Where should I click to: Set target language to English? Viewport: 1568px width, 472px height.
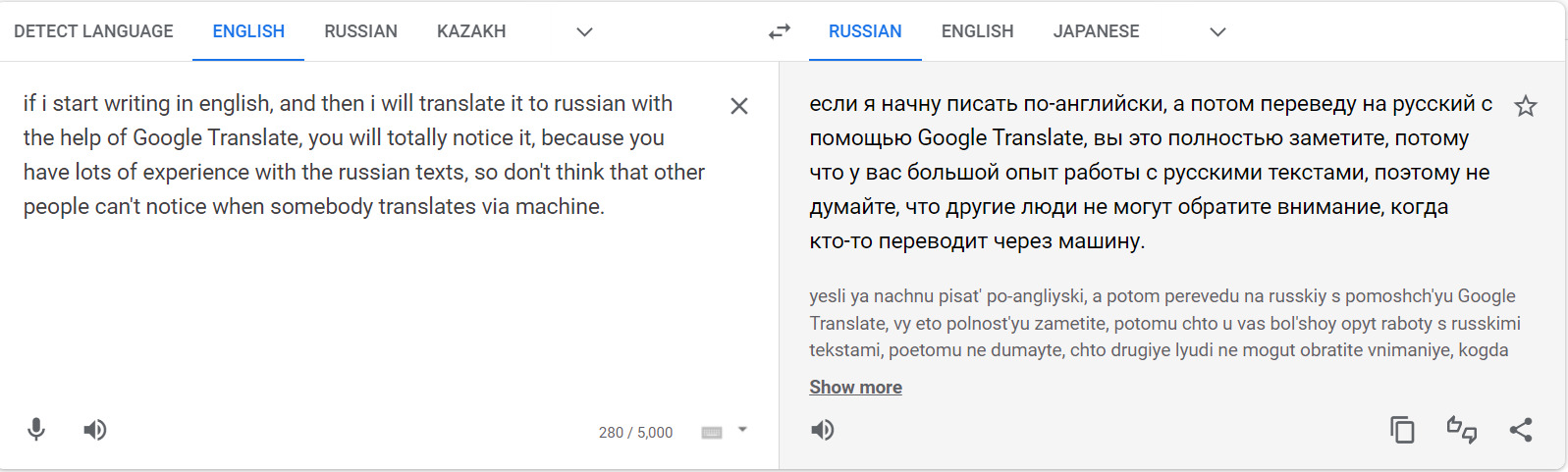977,31
